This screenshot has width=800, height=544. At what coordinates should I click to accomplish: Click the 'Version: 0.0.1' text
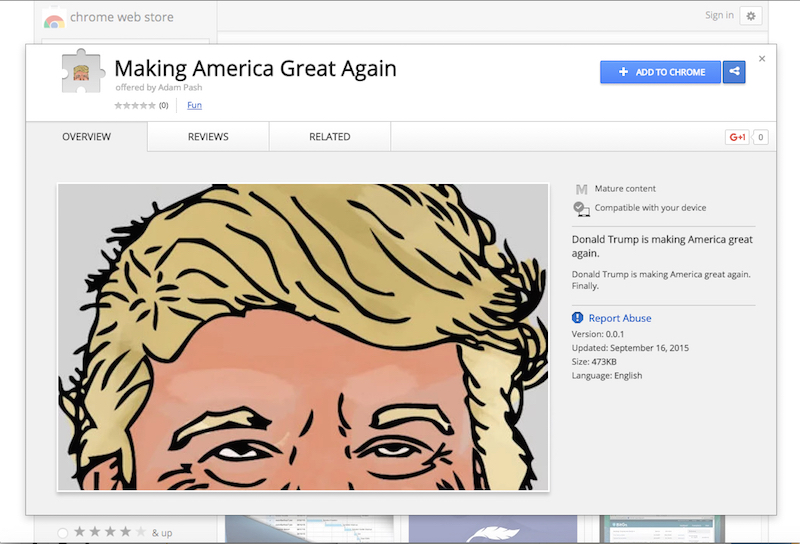point(597,334)
